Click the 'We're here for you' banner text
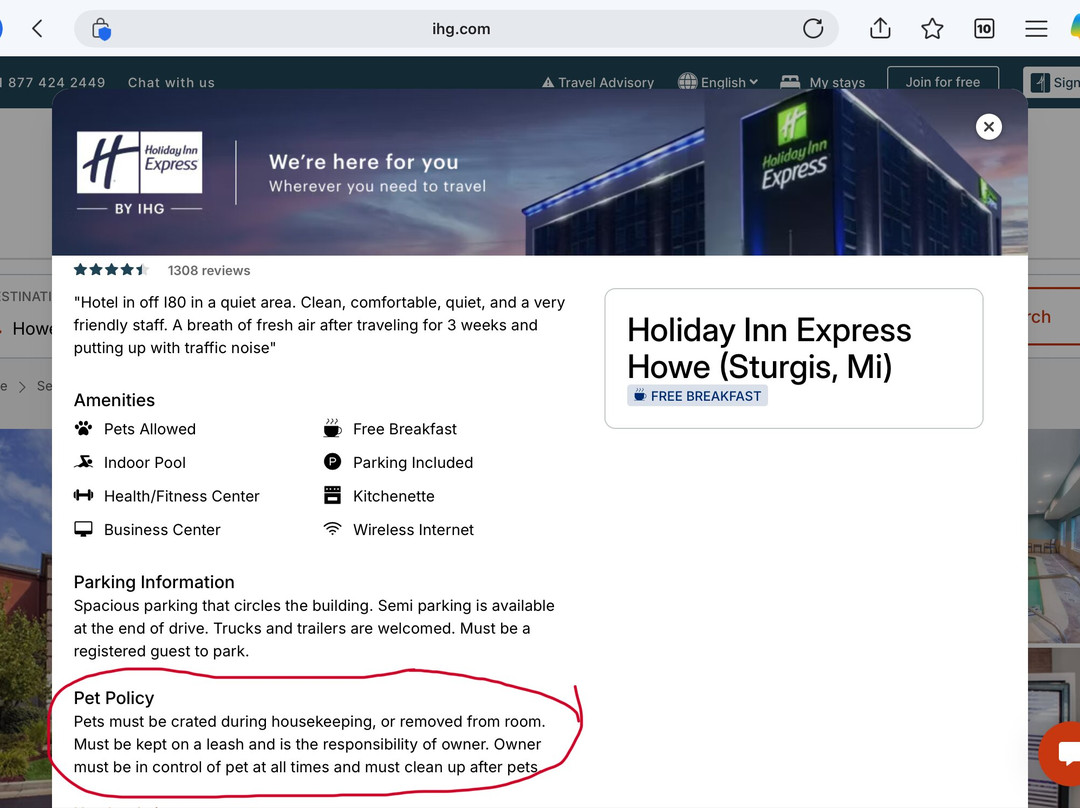 [x=364, y=162]
